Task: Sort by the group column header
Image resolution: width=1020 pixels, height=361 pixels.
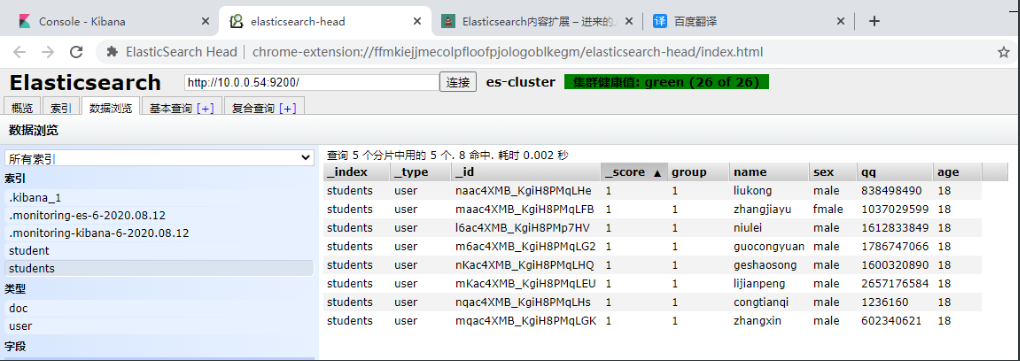Action: click(x=699, y=172)
